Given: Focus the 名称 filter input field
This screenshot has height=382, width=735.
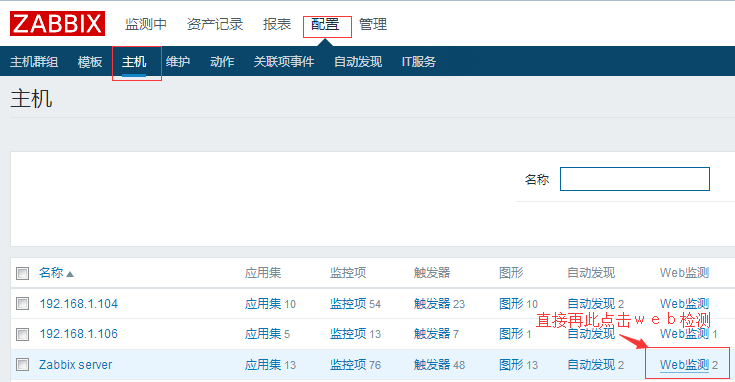Looking at the screenshot, I should (x=635, y=179).
